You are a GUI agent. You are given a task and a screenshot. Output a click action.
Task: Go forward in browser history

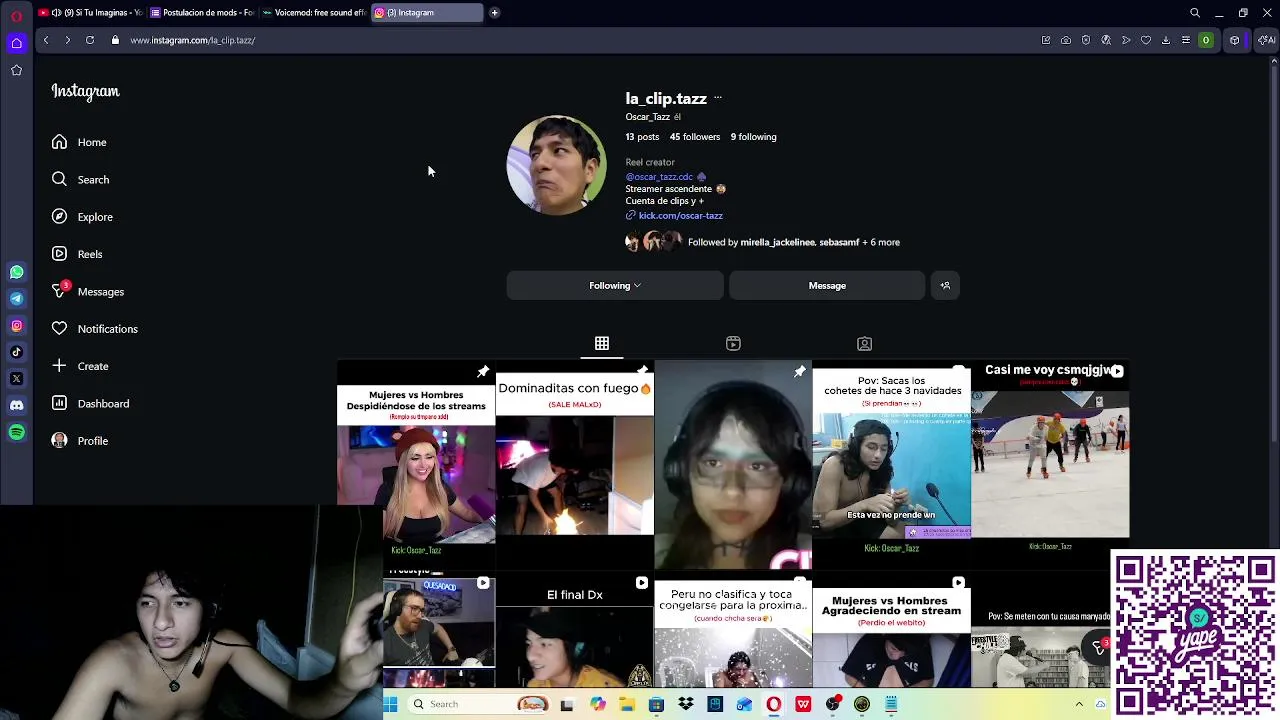coord(67,40)
